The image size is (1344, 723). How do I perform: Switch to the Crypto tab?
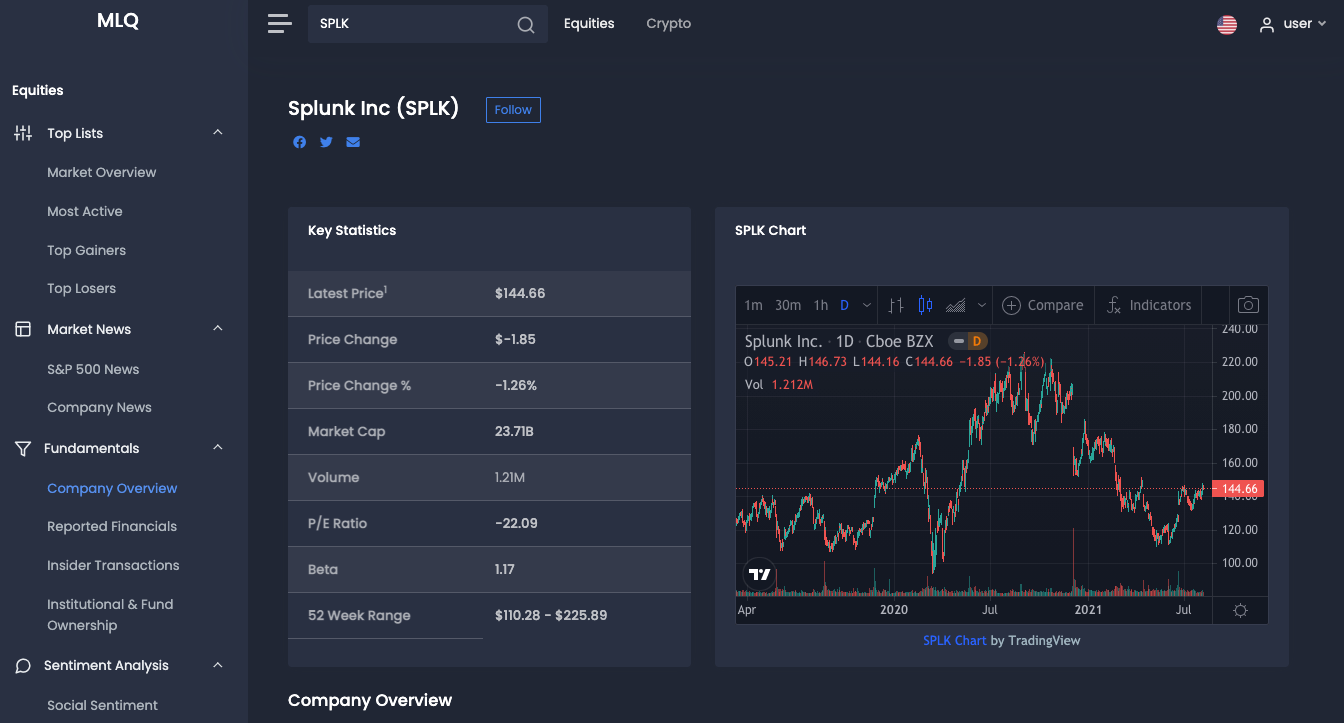tap(669, 24)
